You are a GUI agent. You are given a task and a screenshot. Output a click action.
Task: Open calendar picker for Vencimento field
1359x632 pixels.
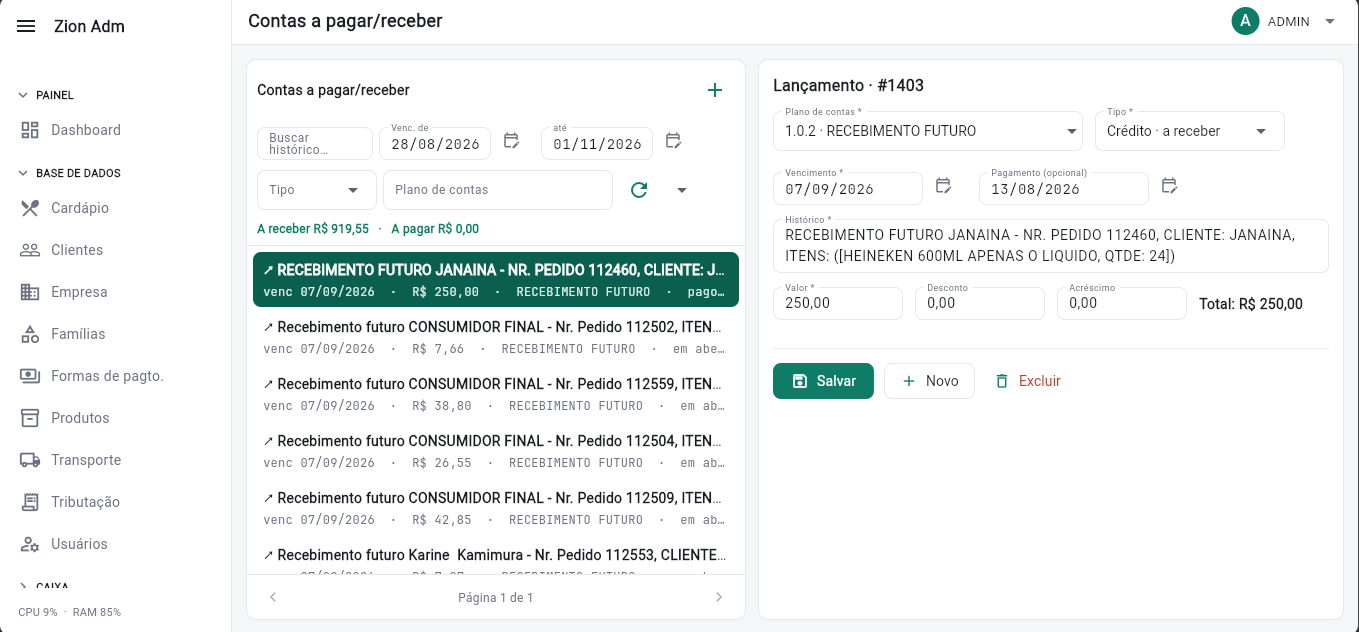943,186
